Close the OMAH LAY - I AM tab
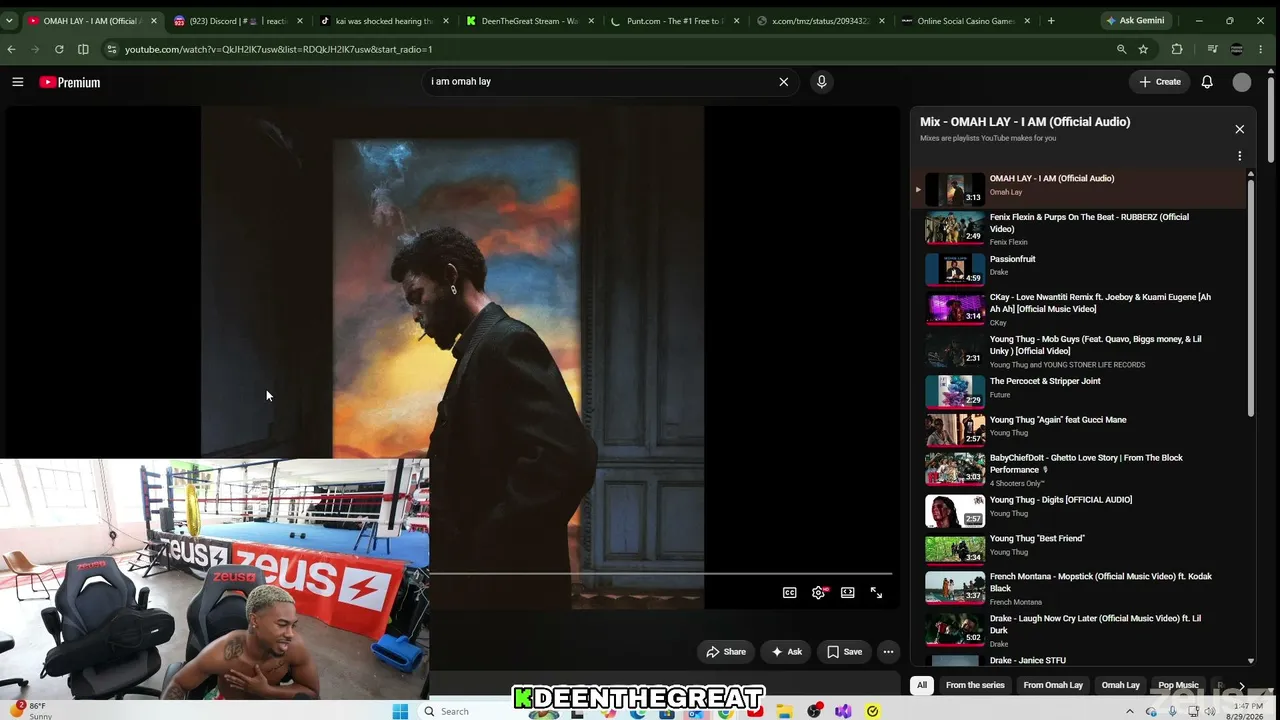The height and width of the screenshot is (720, 1280). click(x=153, y=21)
